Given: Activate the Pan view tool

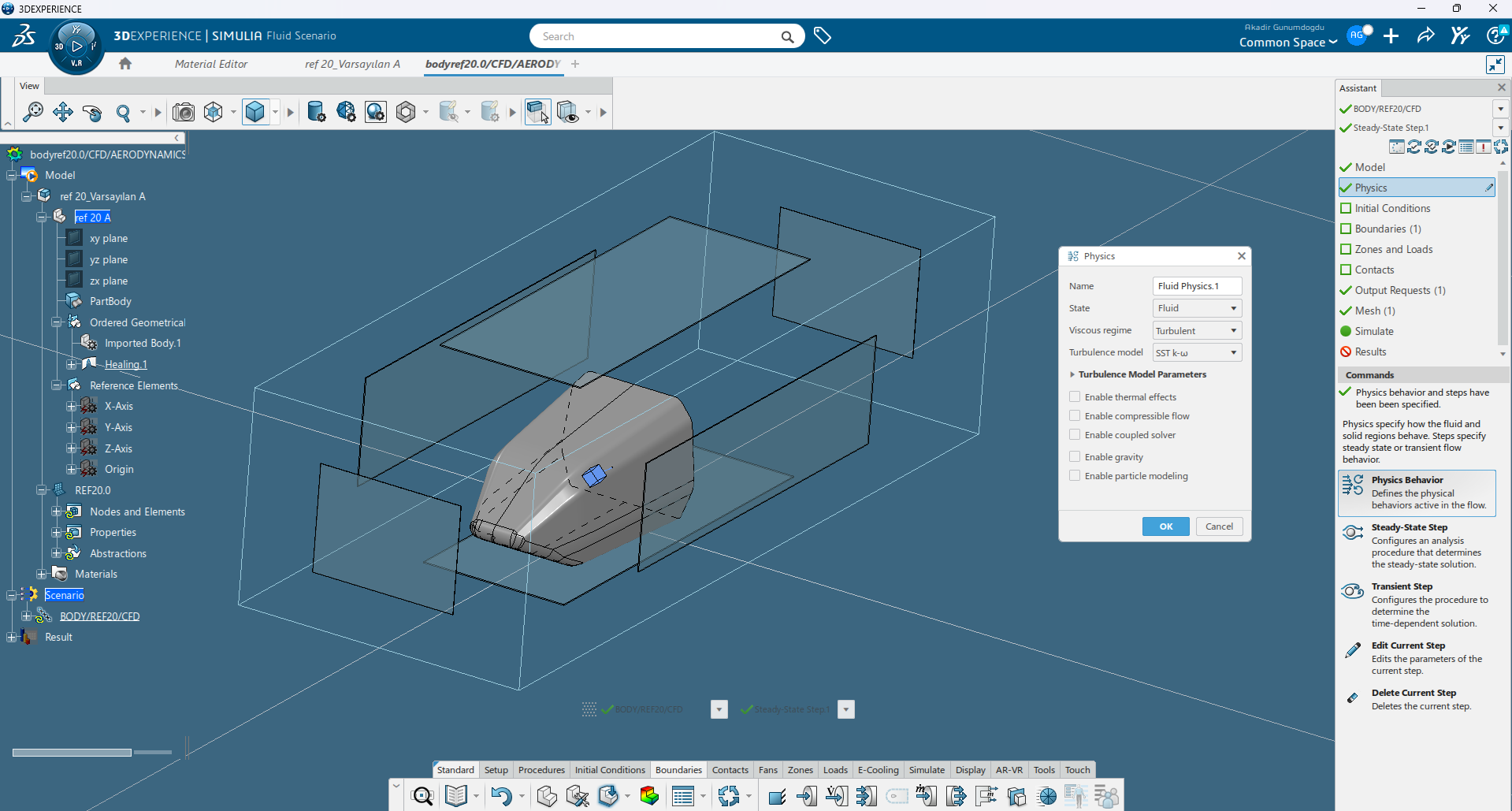Looking at the screenshot, I should tap(63, 112).
